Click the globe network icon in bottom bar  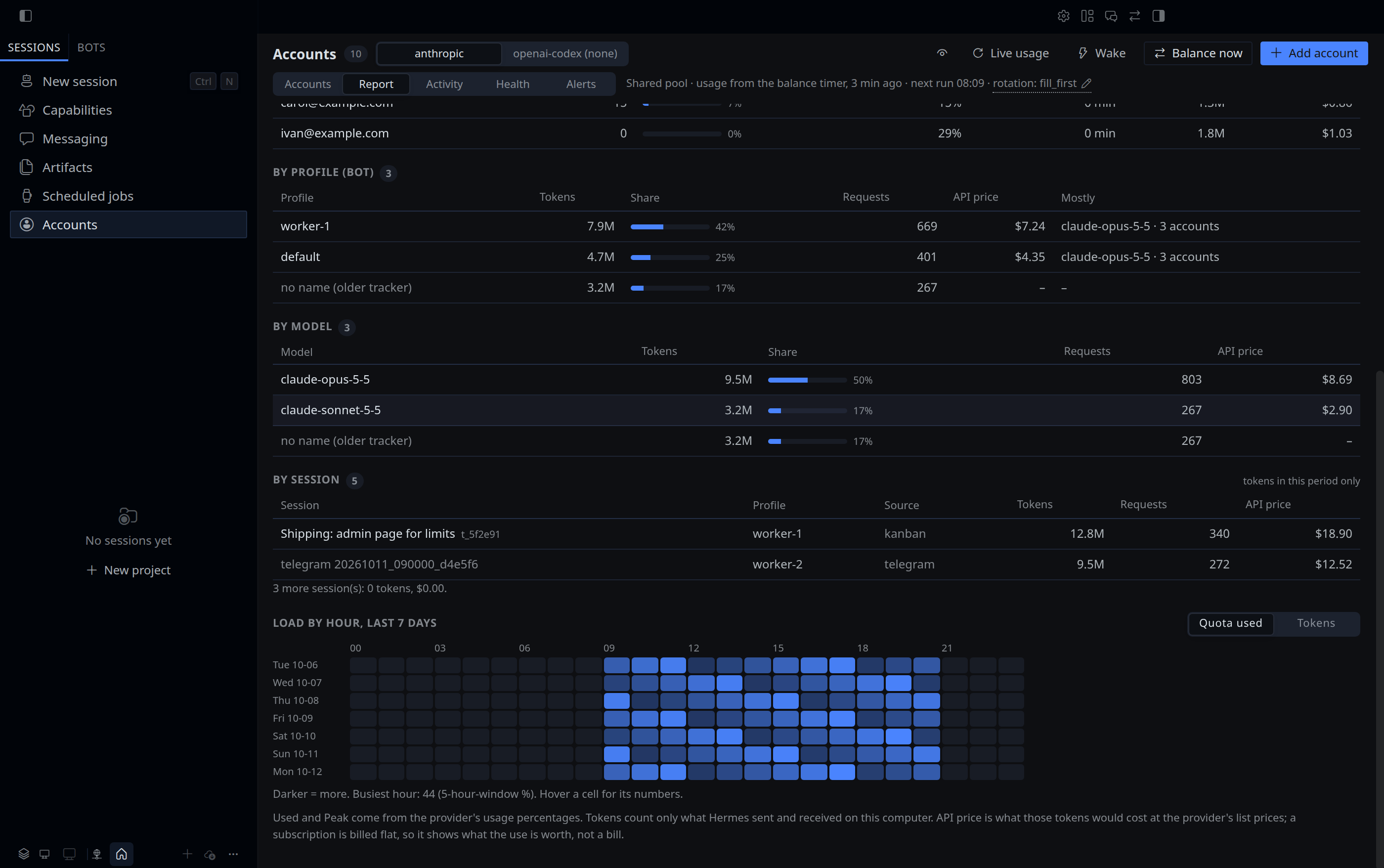(97, 854)
